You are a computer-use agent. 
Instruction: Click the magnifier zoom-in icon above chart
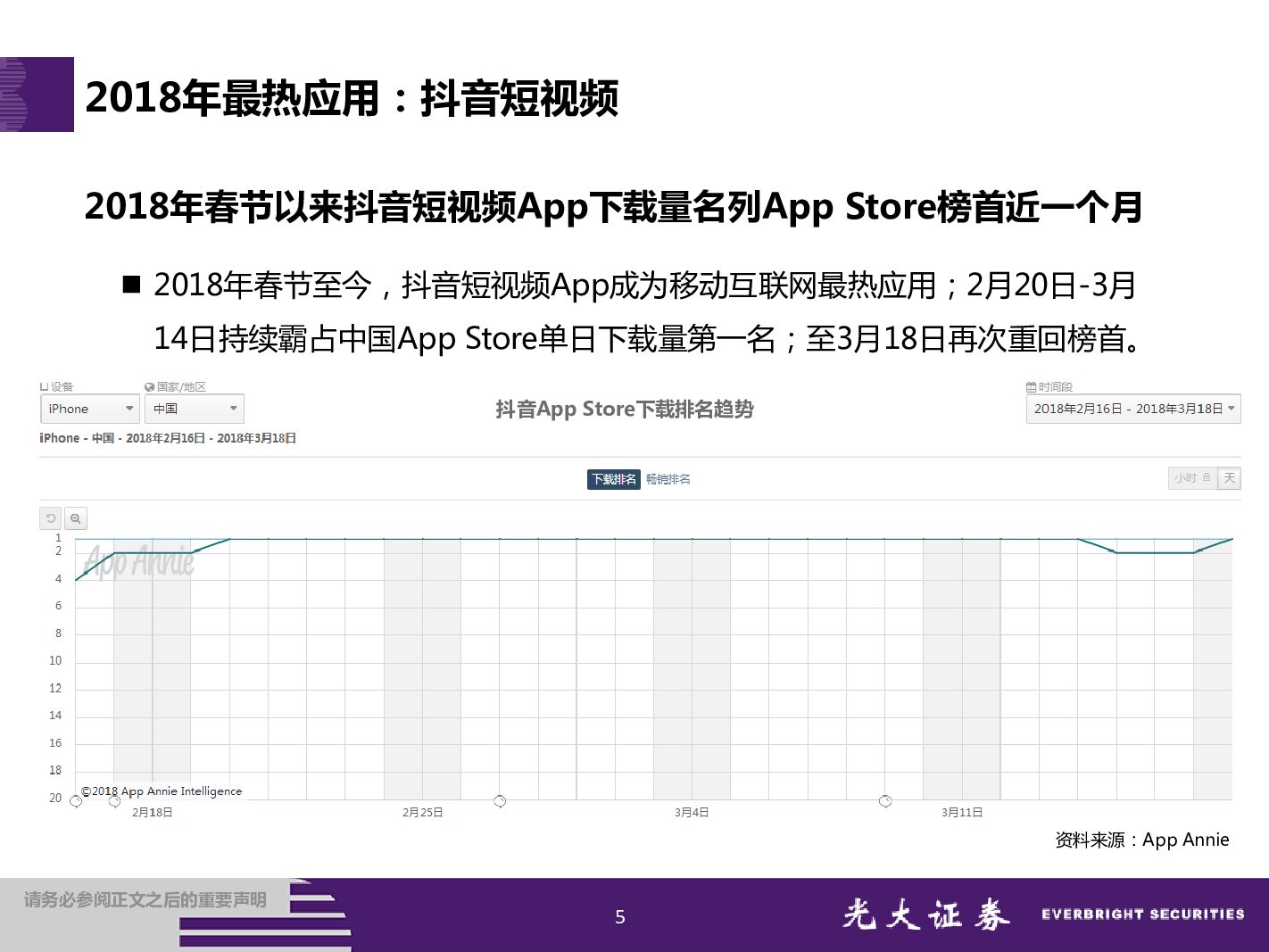click(76, 518)
